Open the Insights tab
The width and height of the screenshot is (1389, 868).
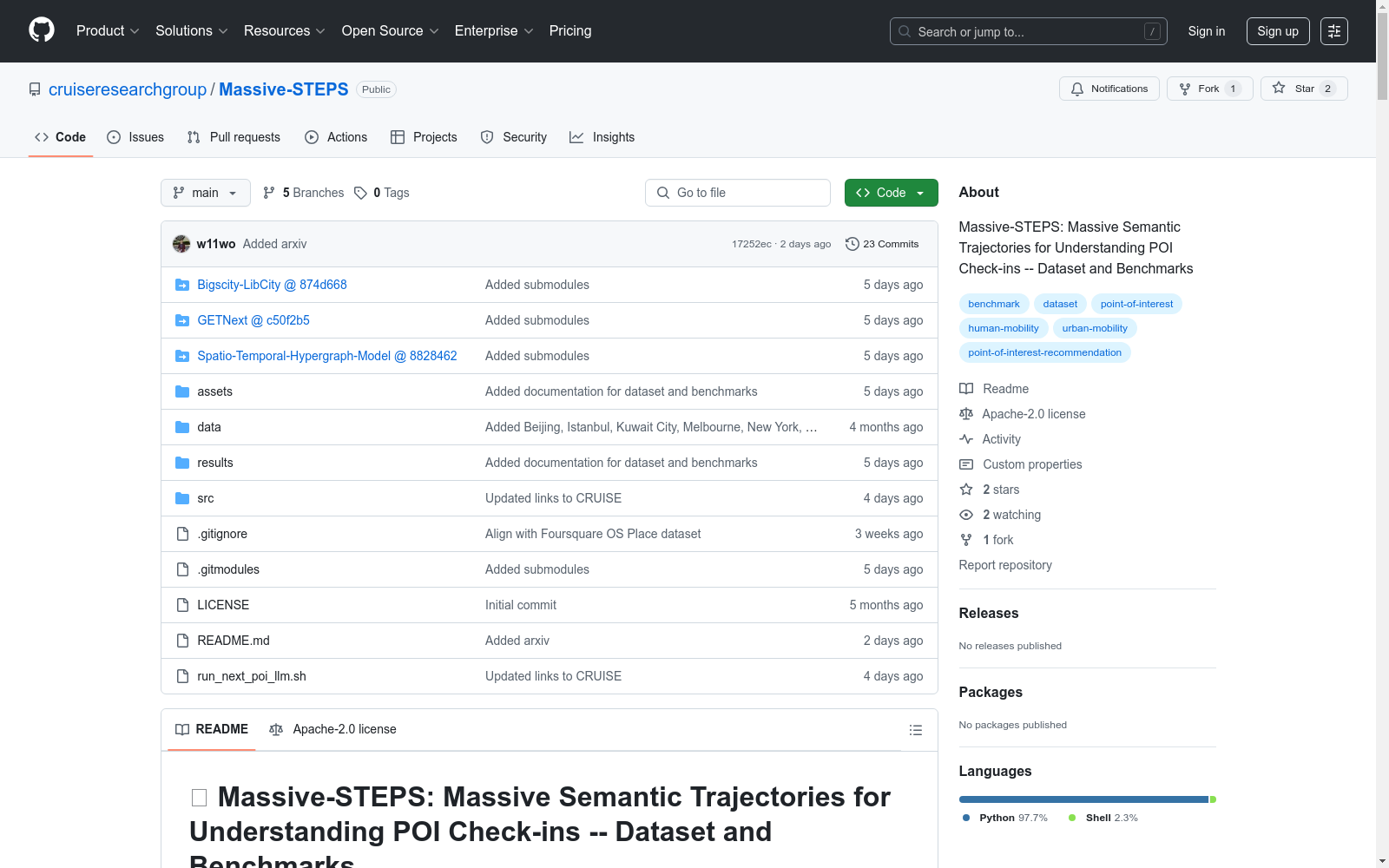[602, 137]
